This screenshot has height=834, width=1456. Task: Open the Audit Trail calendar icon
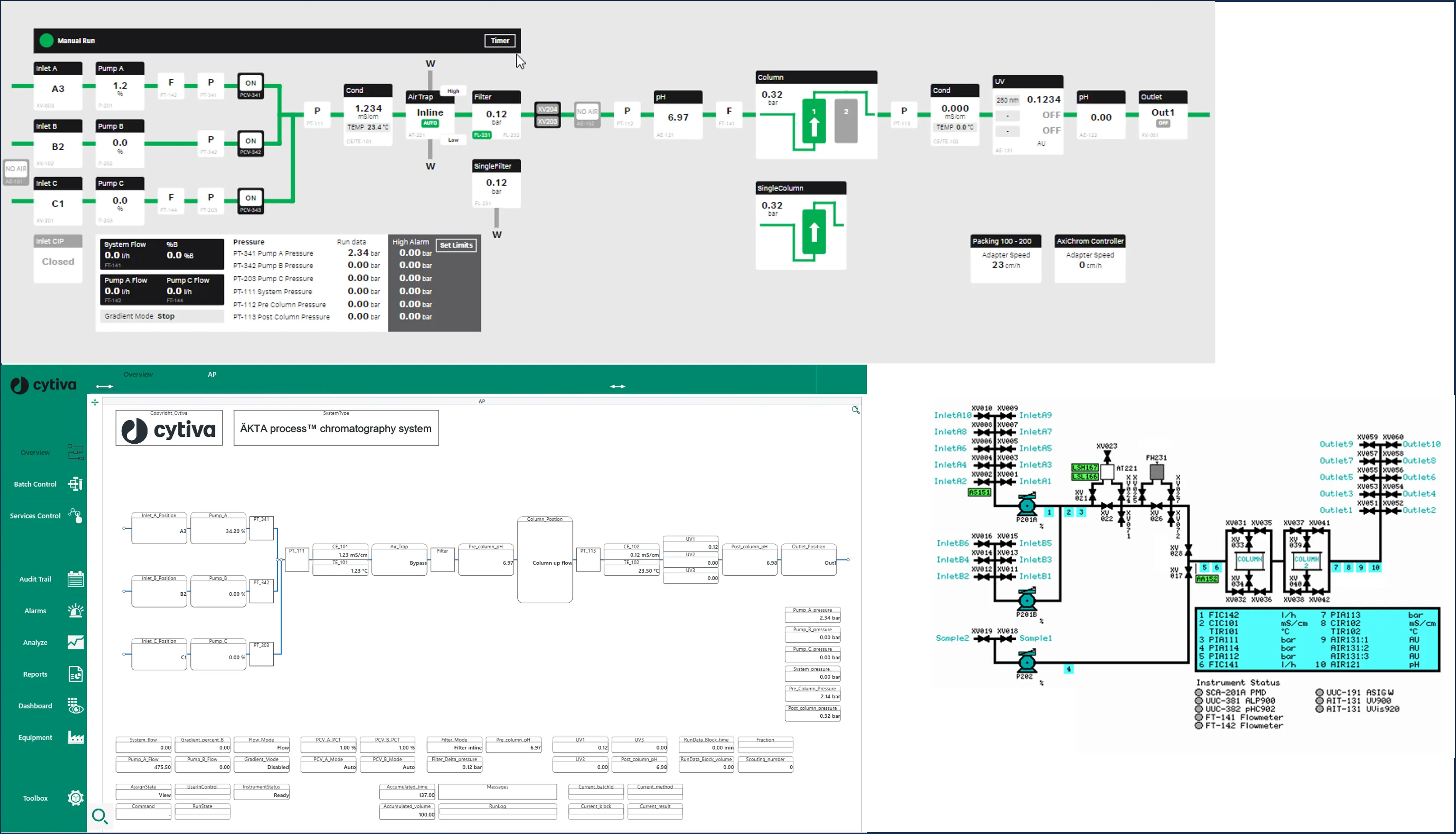pyautogui.click(x=75, y=579)
